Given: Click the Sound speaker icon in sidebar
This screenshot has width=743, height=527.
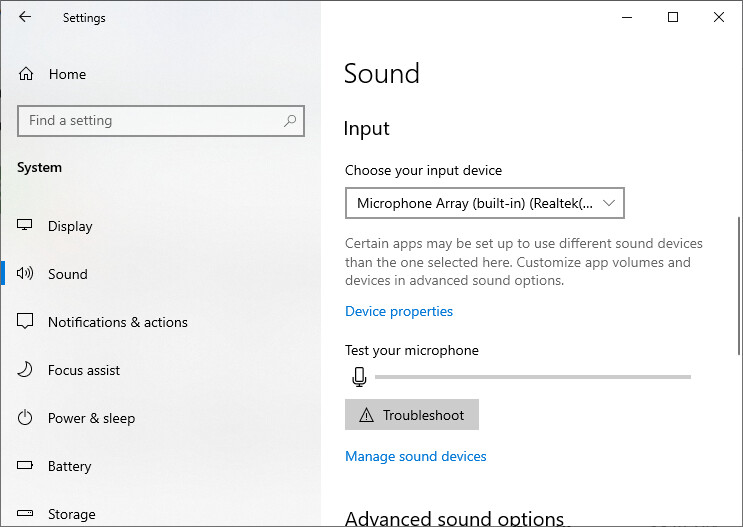Looking at the screenshot, I should point(25,273).
